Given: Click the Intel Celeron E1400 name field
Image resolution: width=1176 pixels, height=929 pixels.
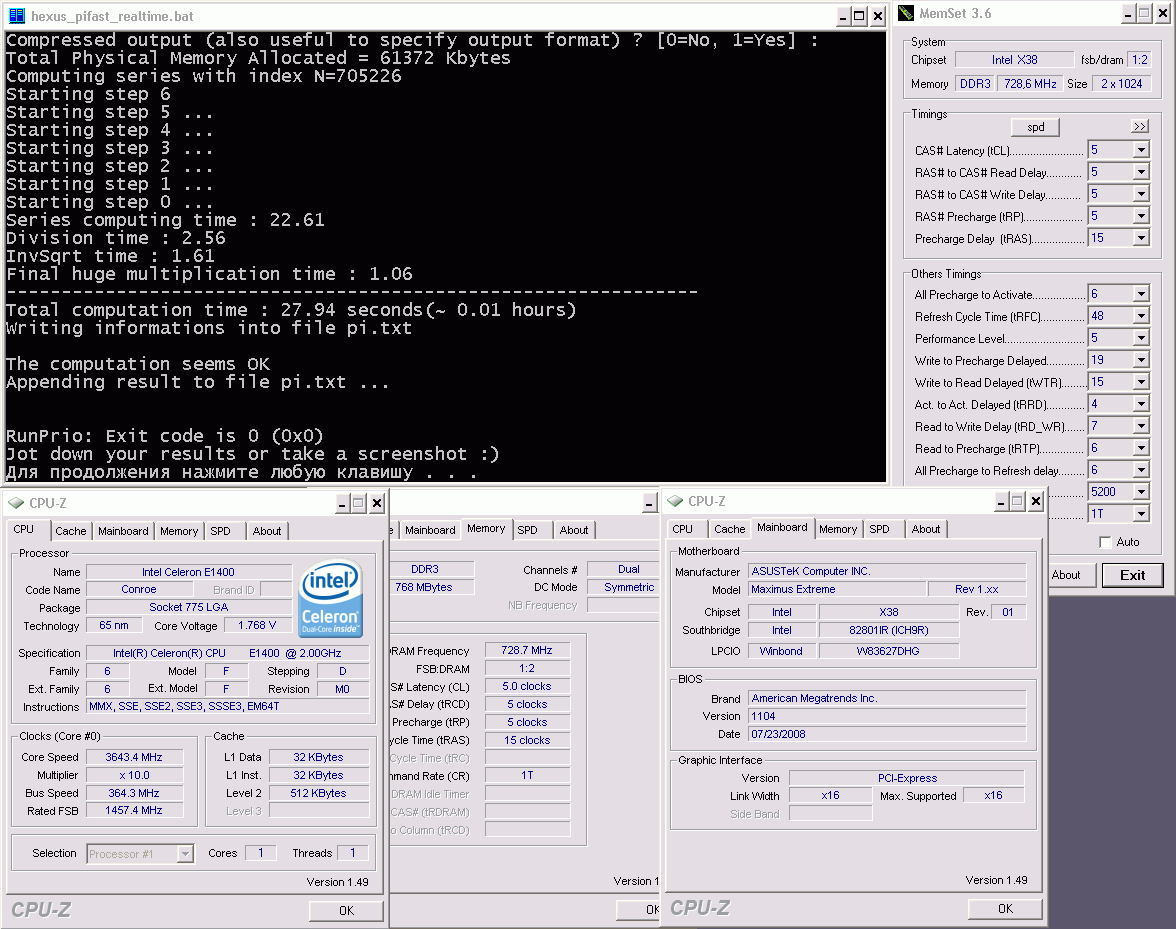Looking at the screenshot, I should [188, 572].
